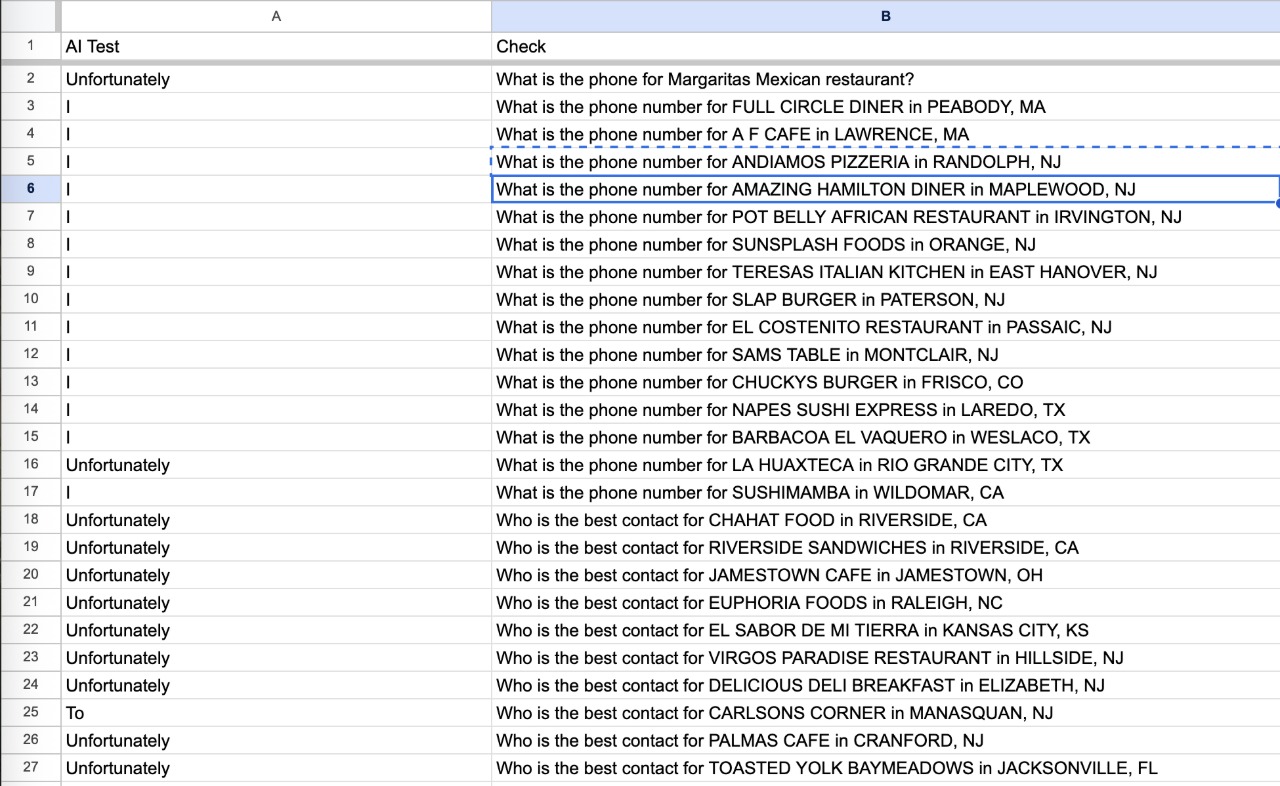Select the SLAP BURGER in PATERSON cell
Image resolution: width=1280 pixels, height=786 pixels.
pos(885,300)
